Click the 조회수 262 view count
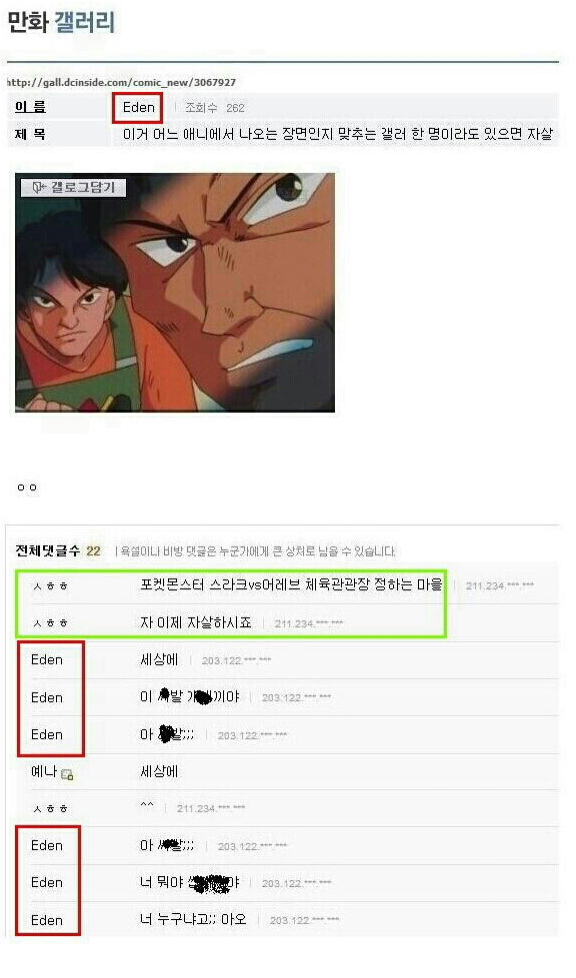Viewport: 576px width, 978px height. pos(215,108)
